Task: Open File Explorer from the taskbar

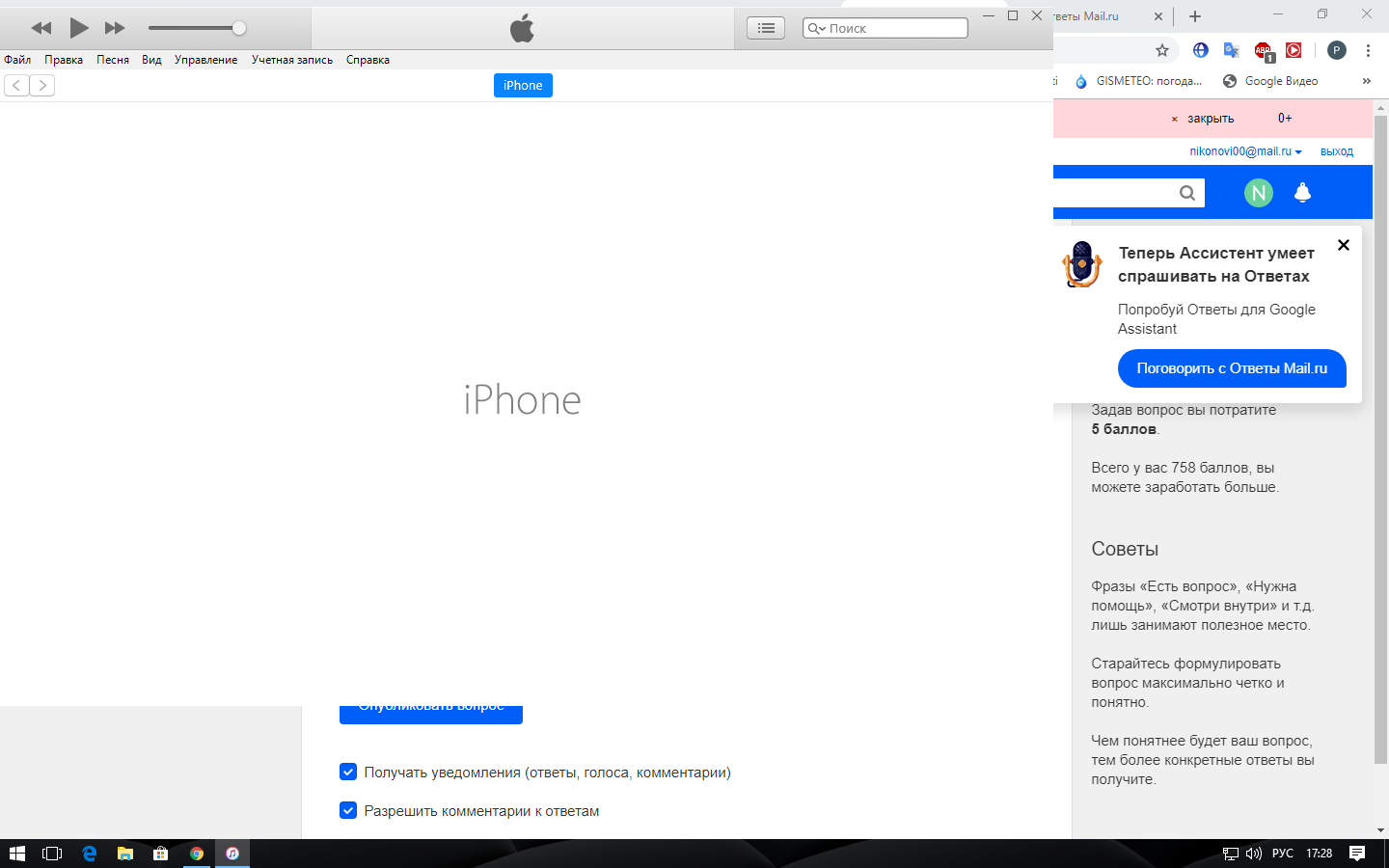Action: [124, 854]
